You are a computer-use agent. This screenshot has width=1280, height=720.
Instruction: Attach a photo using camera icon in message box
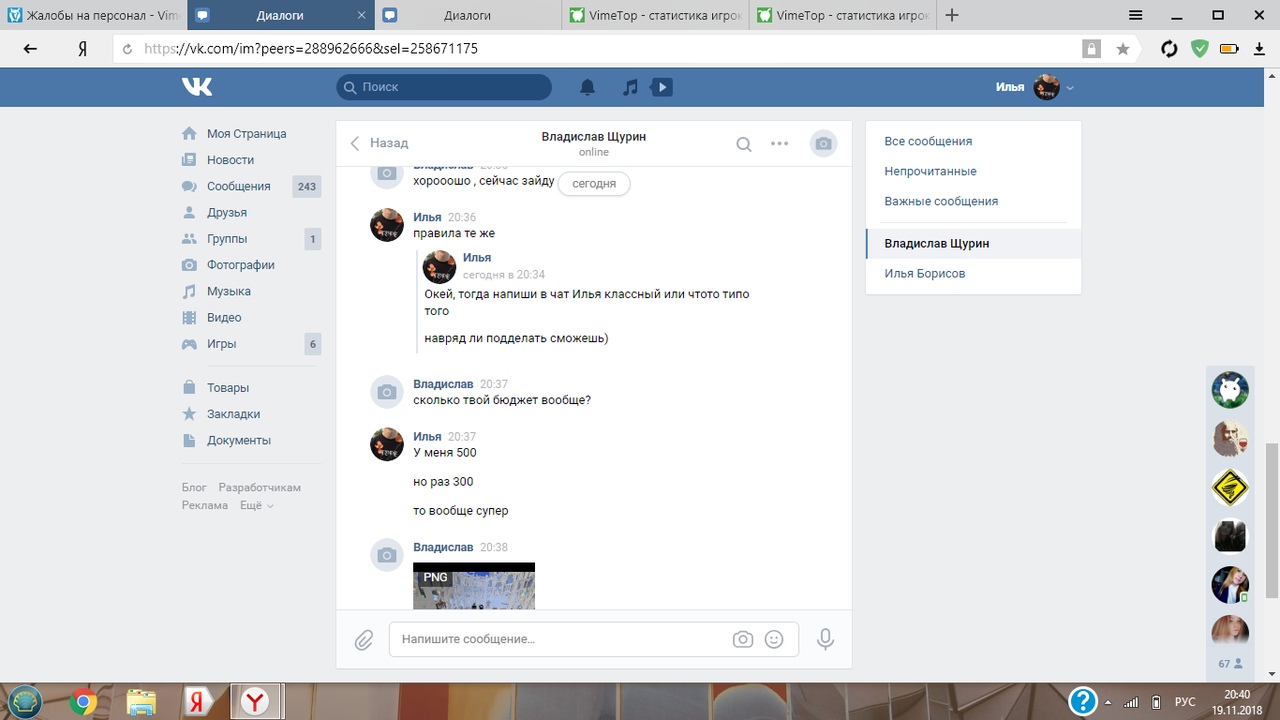coord(742,639)
